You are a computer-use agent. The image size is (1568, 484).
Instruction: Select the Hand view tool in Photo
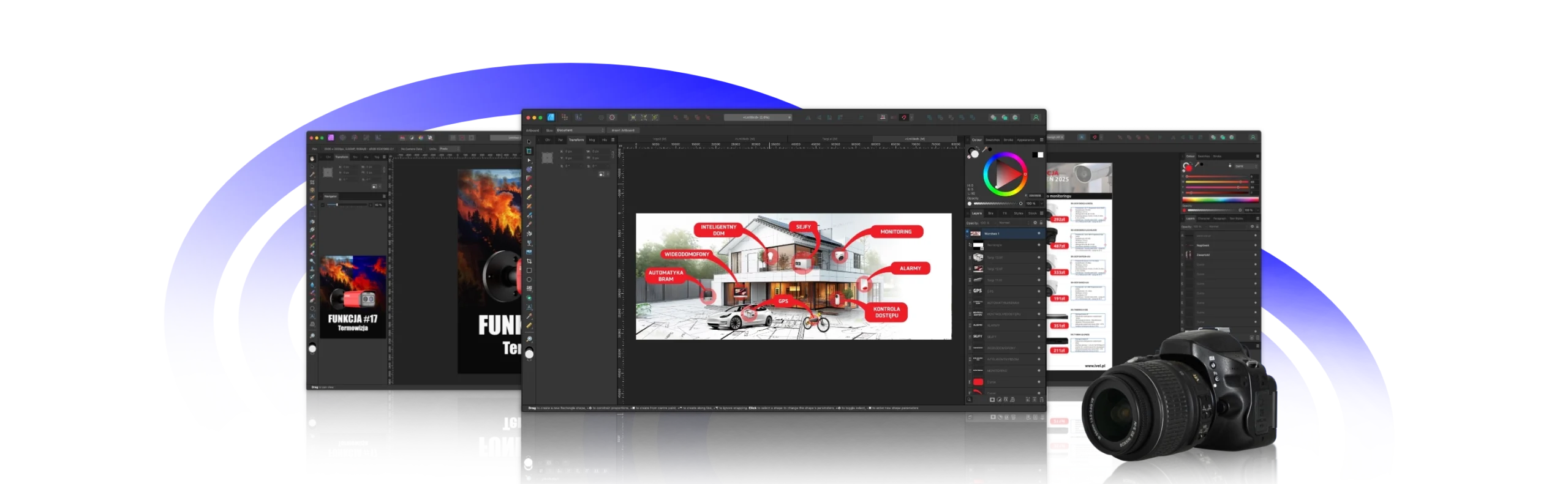[x=312, y=158]
